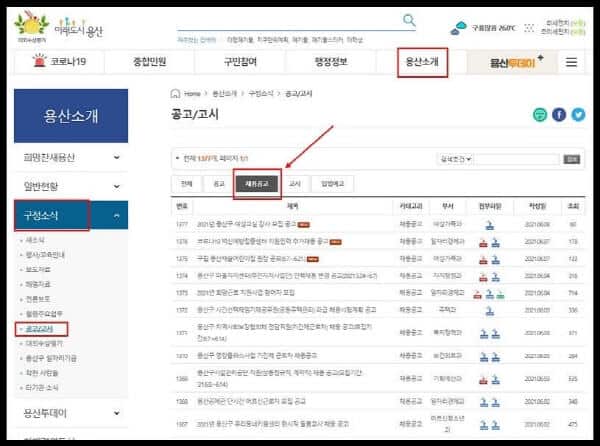Click the 미래도시 용산 site logo

78,28
